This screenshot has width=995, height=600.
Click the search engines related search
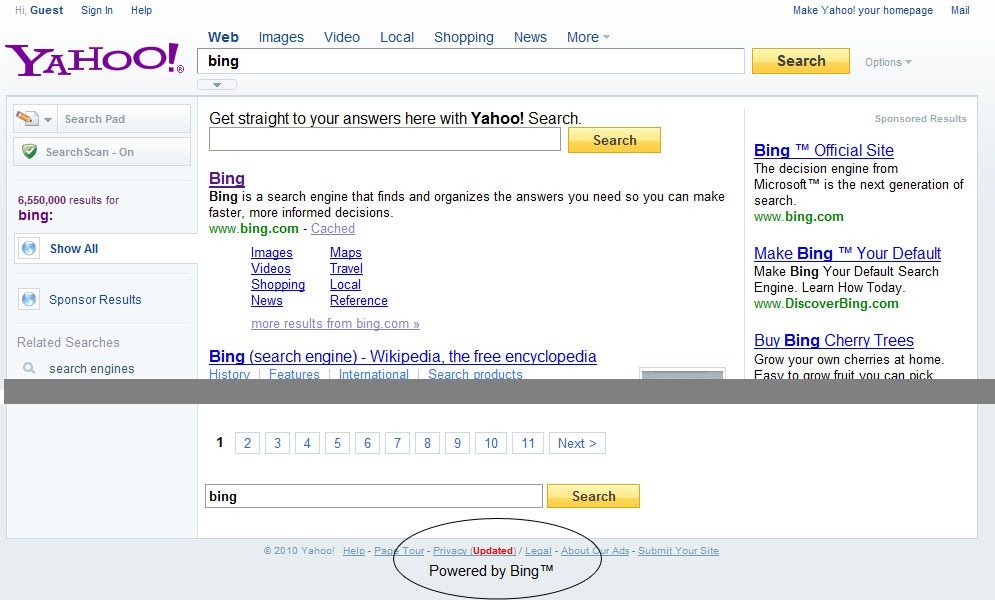92,368
